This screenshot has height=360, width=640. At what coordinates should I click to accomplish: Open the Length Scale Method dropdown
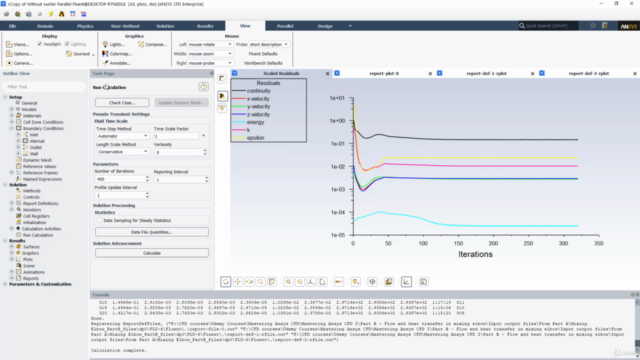[x=122, y=152]
